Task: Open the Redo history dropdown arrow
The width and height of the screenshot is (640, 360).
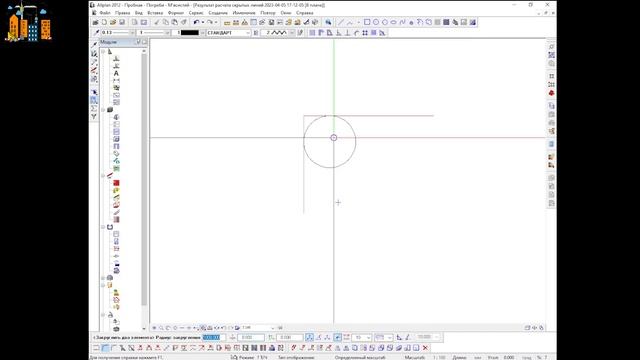Action: click(216, 22)
